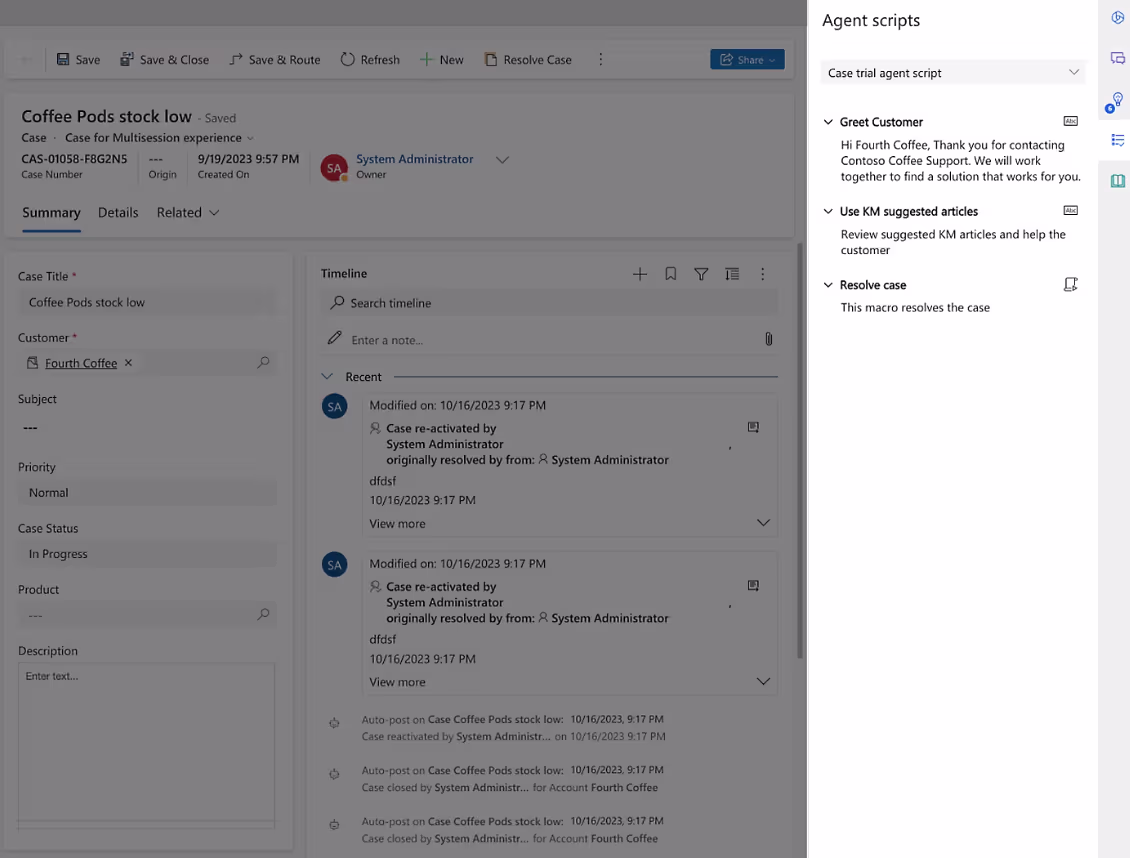This screenshot has width=1130, height=858.
Task: Open the Case trial agent script dropdown
Action: point(952,73)
